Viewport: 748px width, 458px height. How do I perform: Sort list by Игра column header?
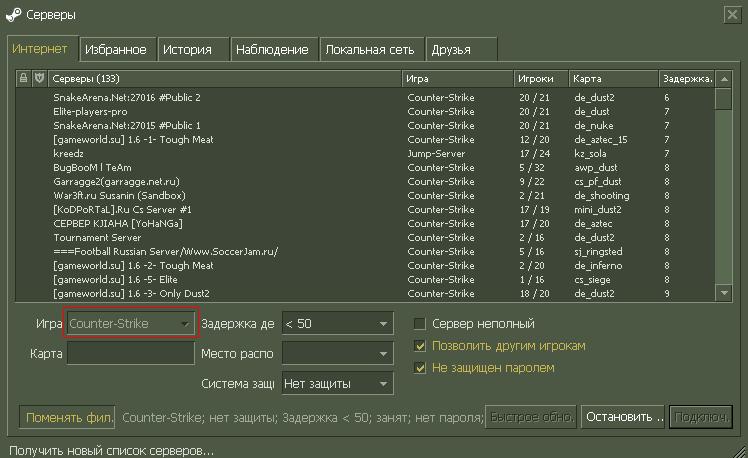pos(457,79)
